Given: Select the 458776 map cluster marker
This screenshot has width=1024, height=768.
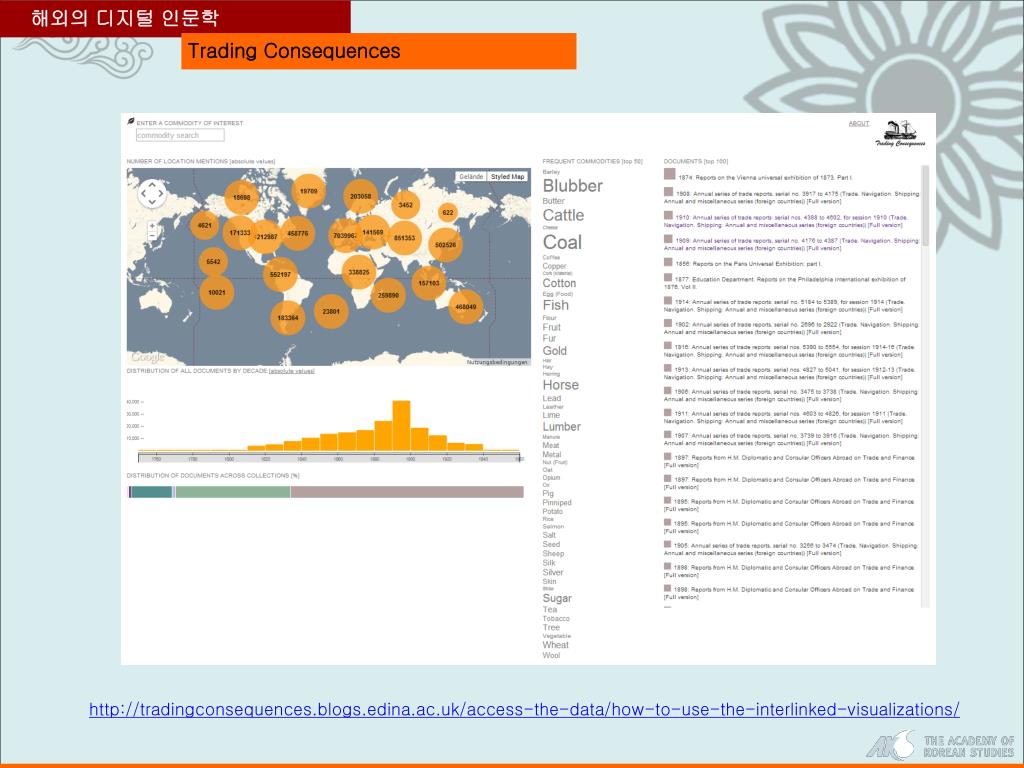Looking at the screenshot, I should 298,233.
